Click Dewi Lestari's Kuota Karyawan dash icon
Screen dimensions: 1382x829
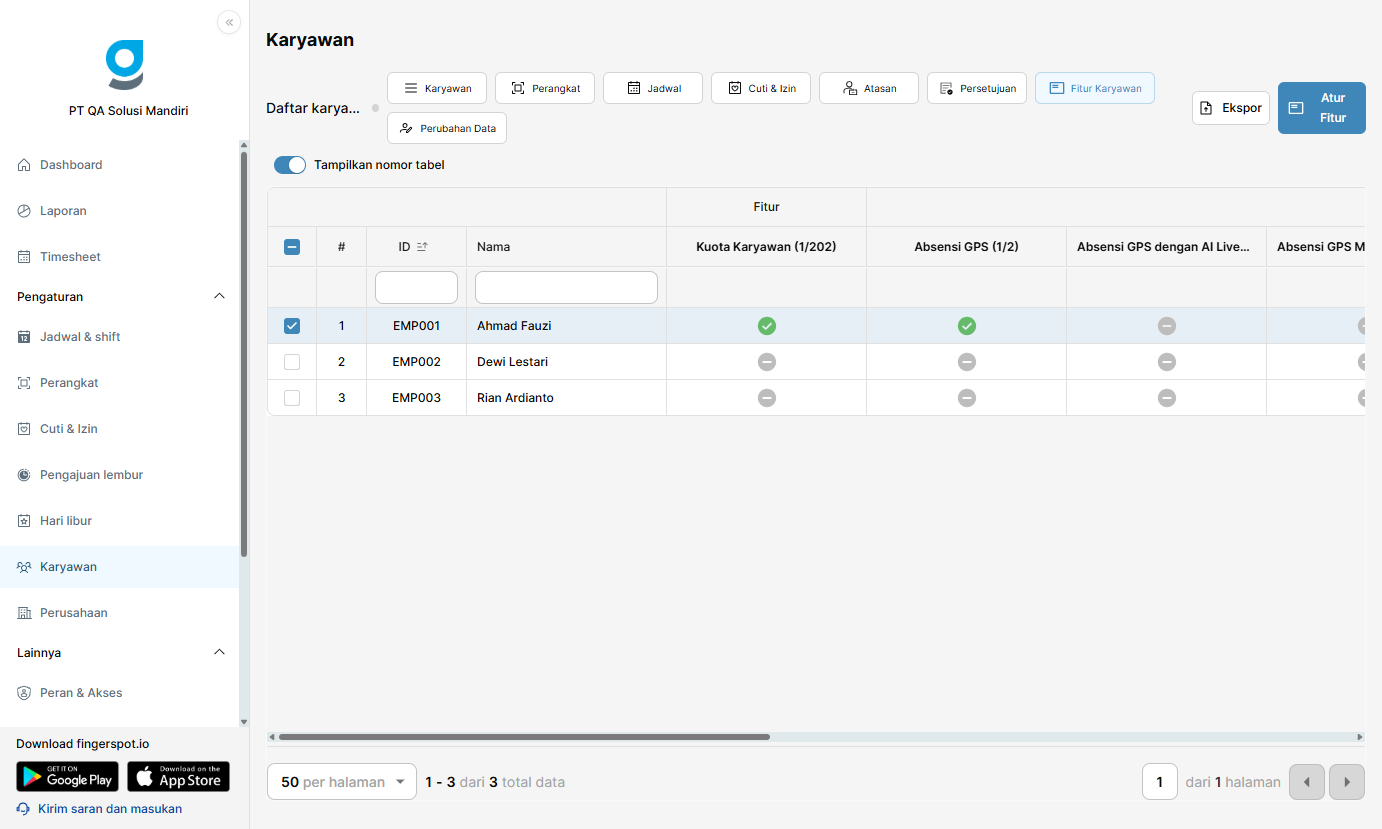767,362
